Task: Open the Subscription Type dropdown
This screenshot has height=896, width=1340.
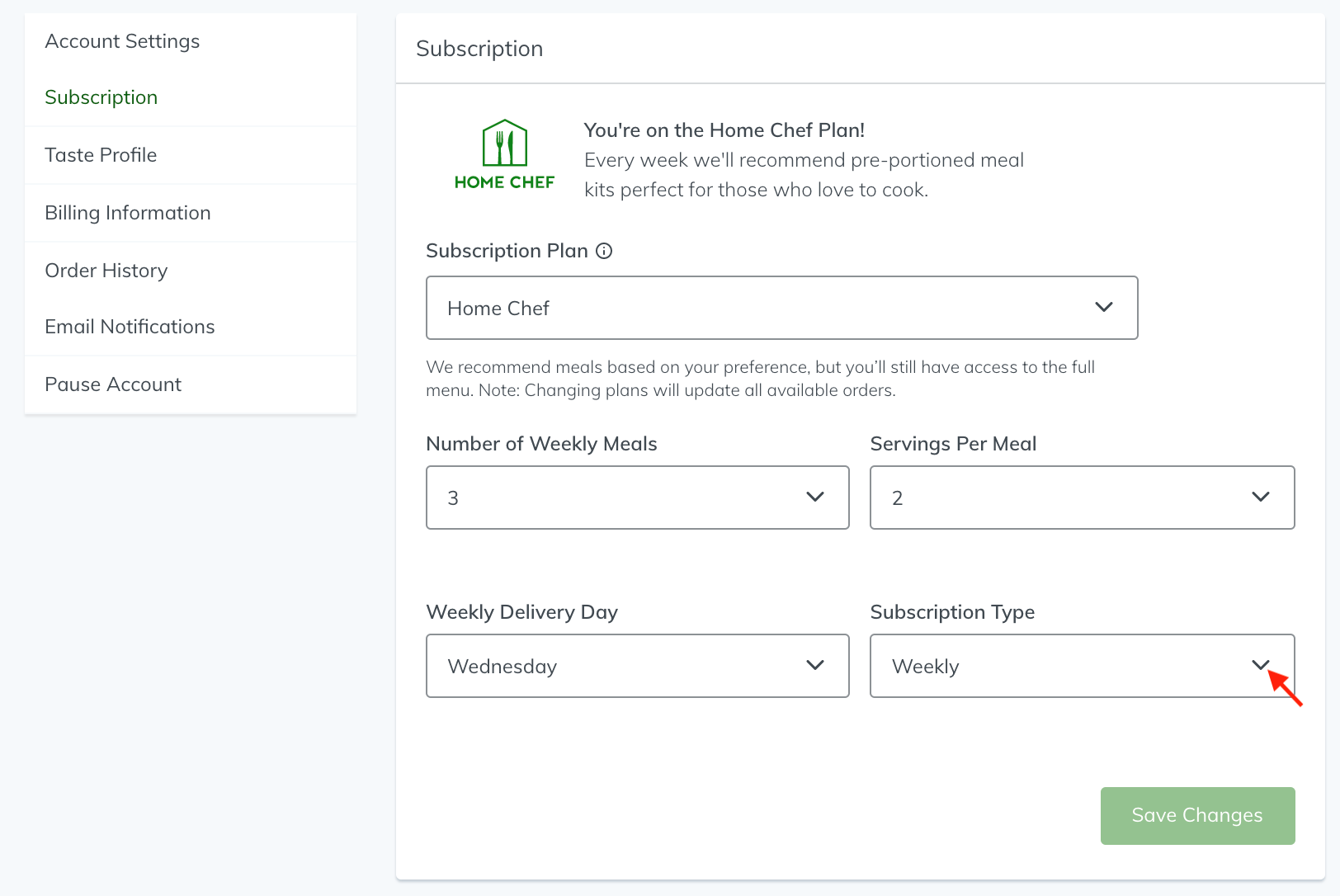Action: [1082, 666]
